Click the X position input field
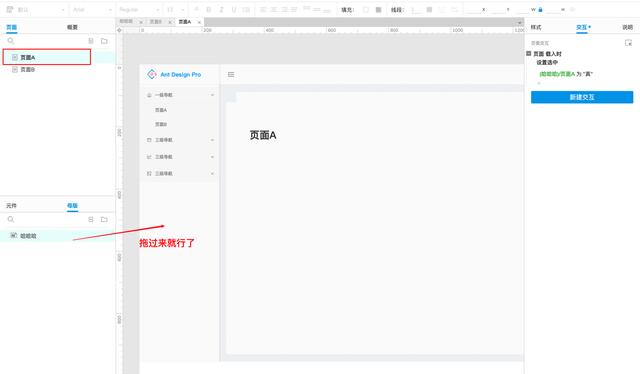This screenshot has height=374, width=640. tap(474, 9)
